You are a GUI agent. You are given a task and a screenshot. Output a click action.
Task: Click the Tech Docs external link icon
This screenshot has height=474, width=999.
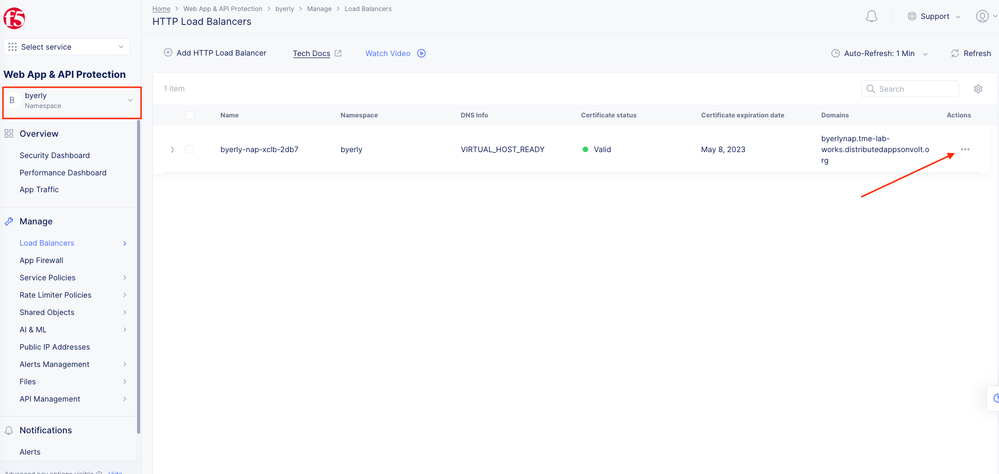click(338, 54)
